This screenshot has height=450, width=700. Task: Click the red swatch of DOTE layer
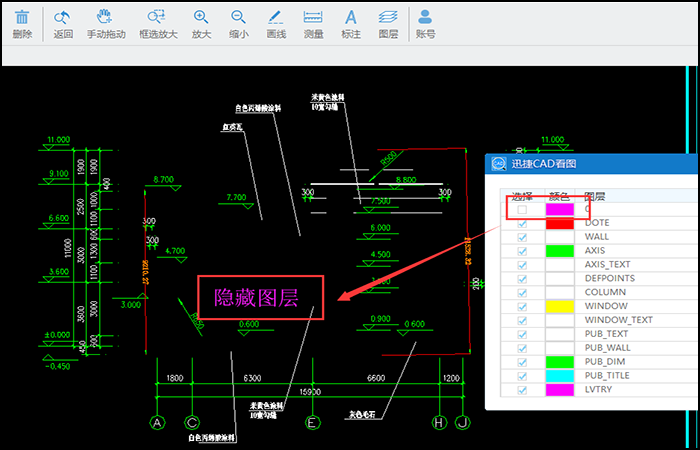(x=559, y=223)
